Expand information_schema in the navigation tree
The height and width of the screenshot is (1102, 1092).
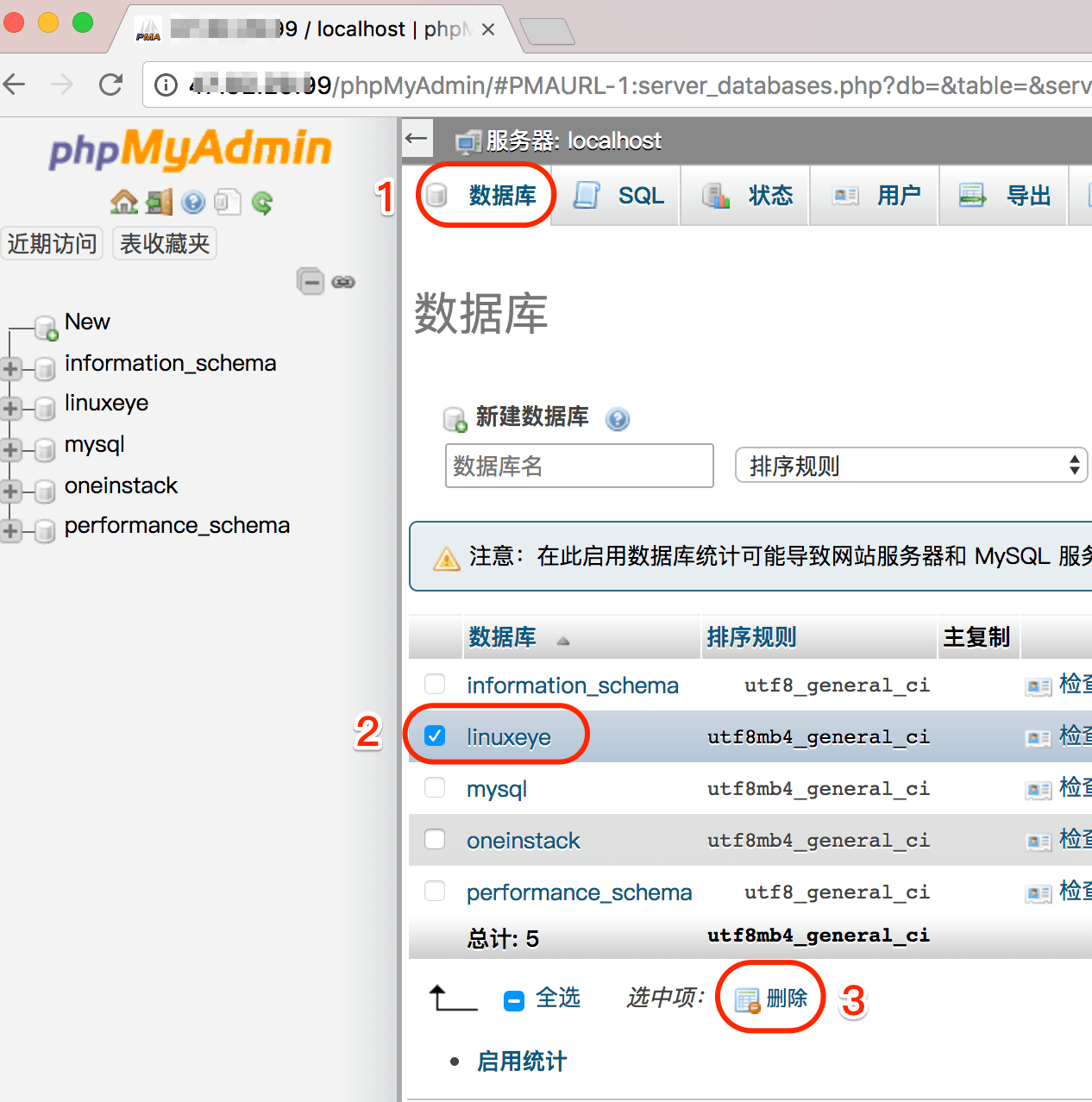10,369
